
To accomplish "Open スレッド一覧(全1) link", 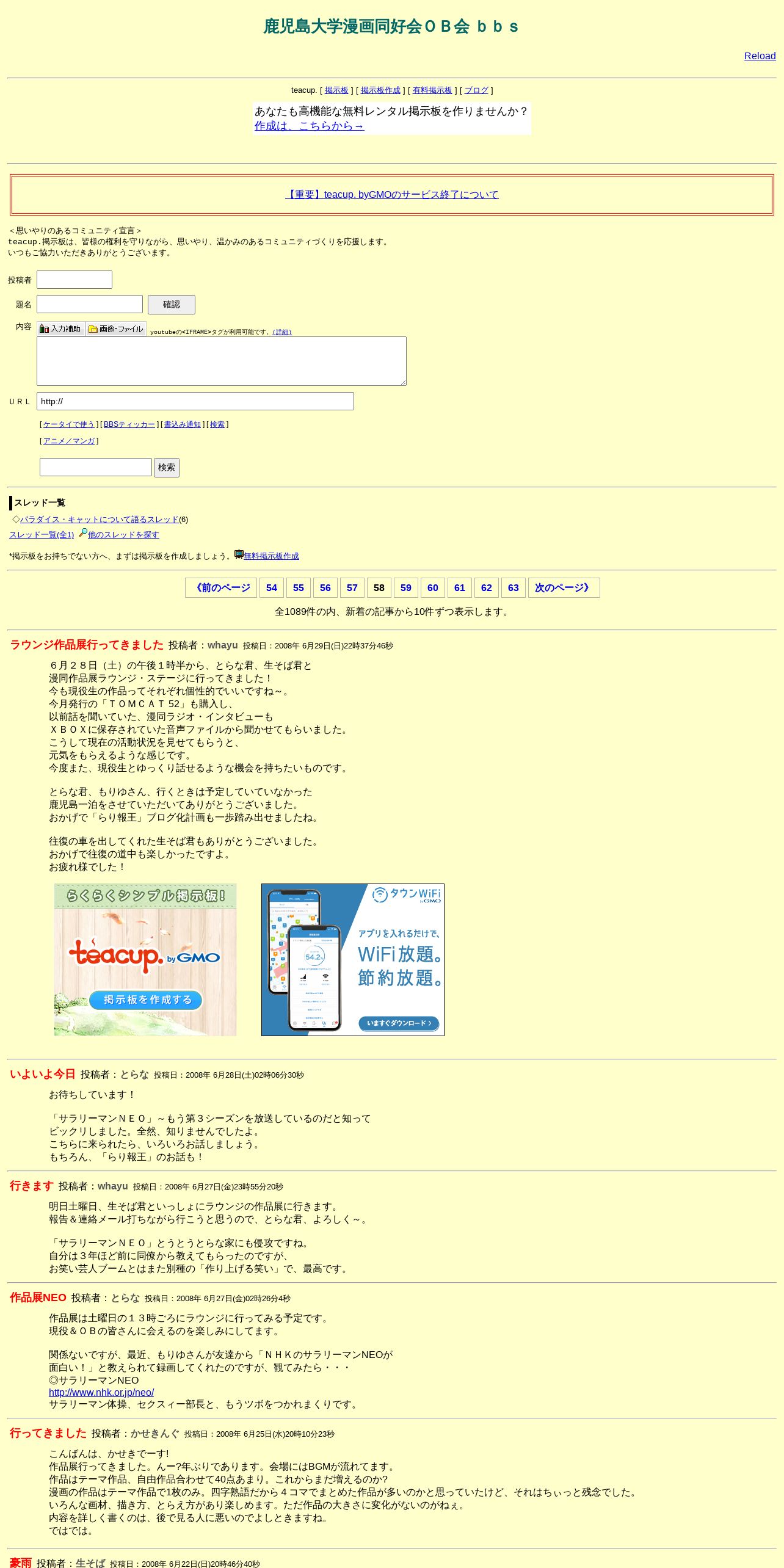I will [42, 535].
